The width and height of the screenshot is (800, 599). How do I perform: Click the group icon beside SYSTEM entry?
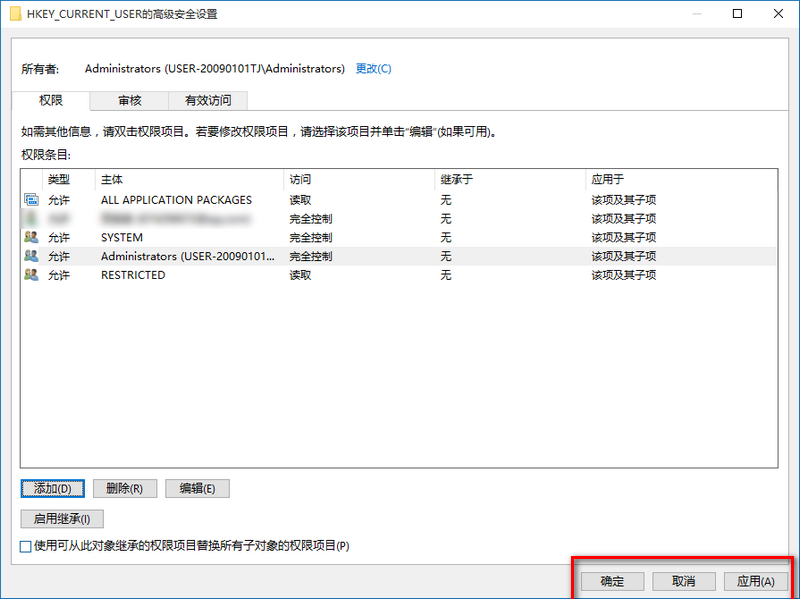31,237
